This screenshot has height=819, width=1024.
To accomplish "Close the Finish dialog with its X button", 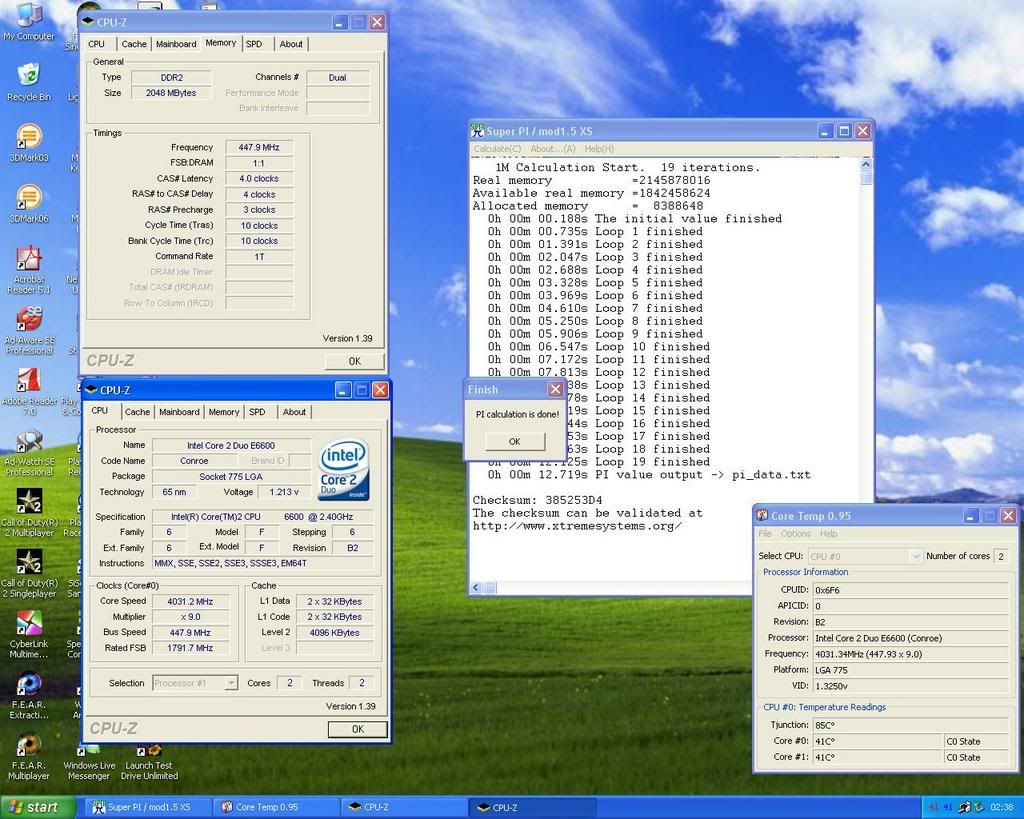I will pos(555,389).
